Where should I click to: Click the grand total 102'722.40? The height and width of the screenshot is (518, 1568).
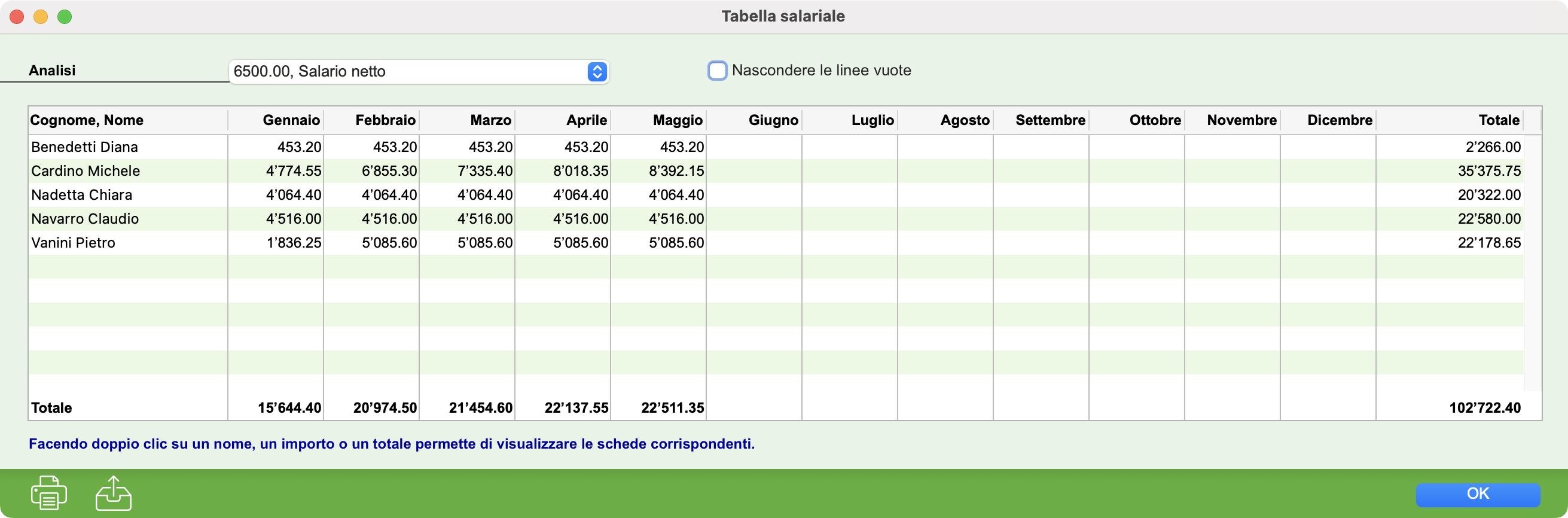click(1485, 408)
